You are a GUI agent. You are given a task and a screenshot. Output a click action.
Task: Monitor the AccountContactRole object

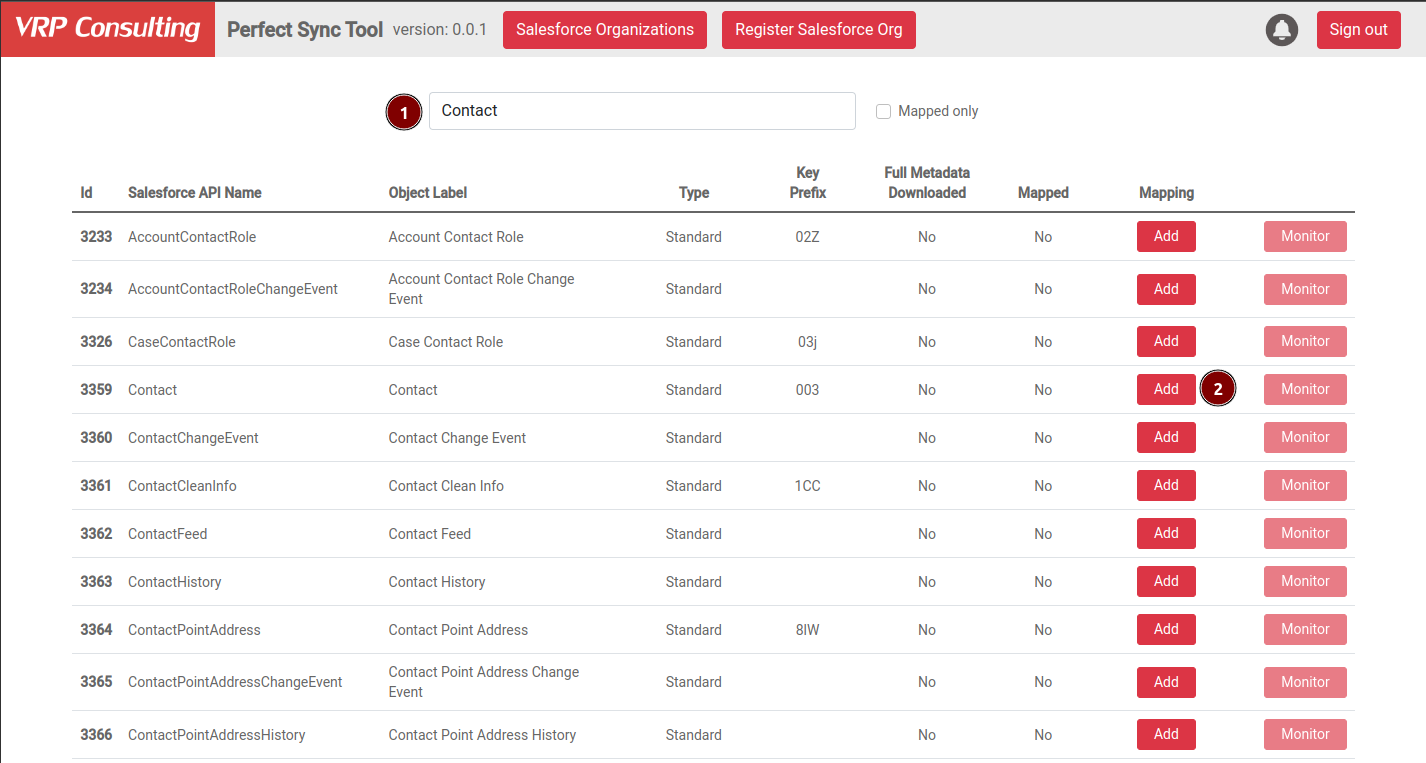pyautogui.click(x=1305, y=236)
